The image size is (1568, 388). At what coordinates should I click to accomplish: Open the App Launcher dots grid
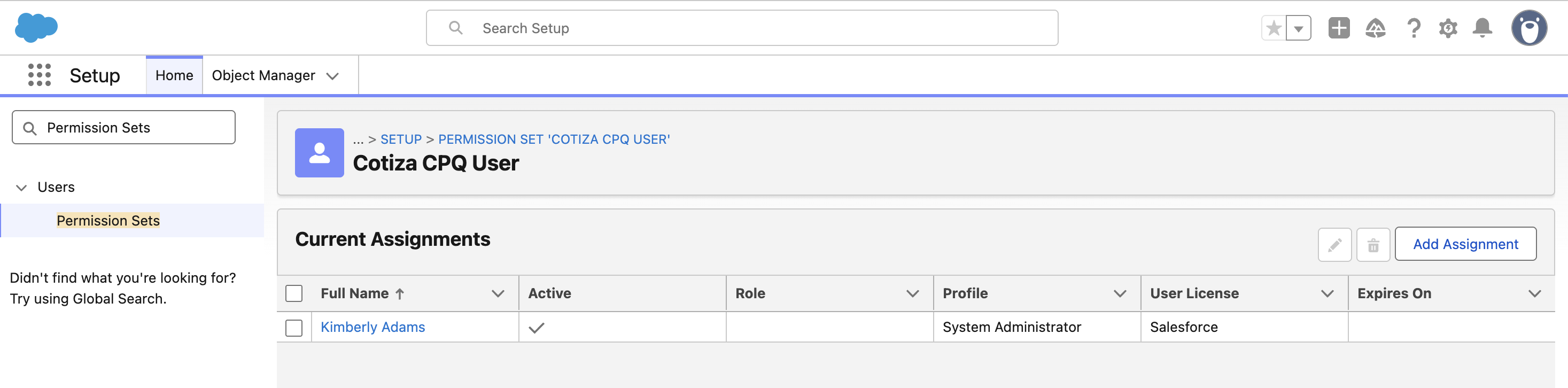pyautogui.click(x=40, y=75)
